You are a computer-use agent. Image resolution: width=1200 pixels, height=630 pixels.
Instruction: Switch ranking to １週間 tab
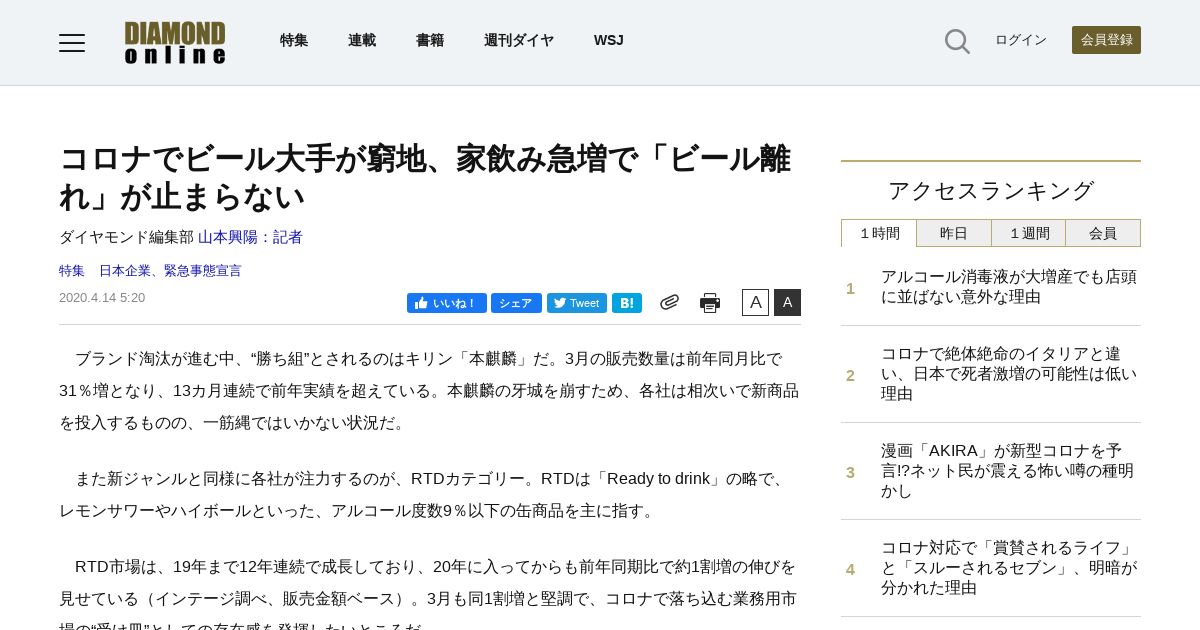click(x=1028, y=233)
